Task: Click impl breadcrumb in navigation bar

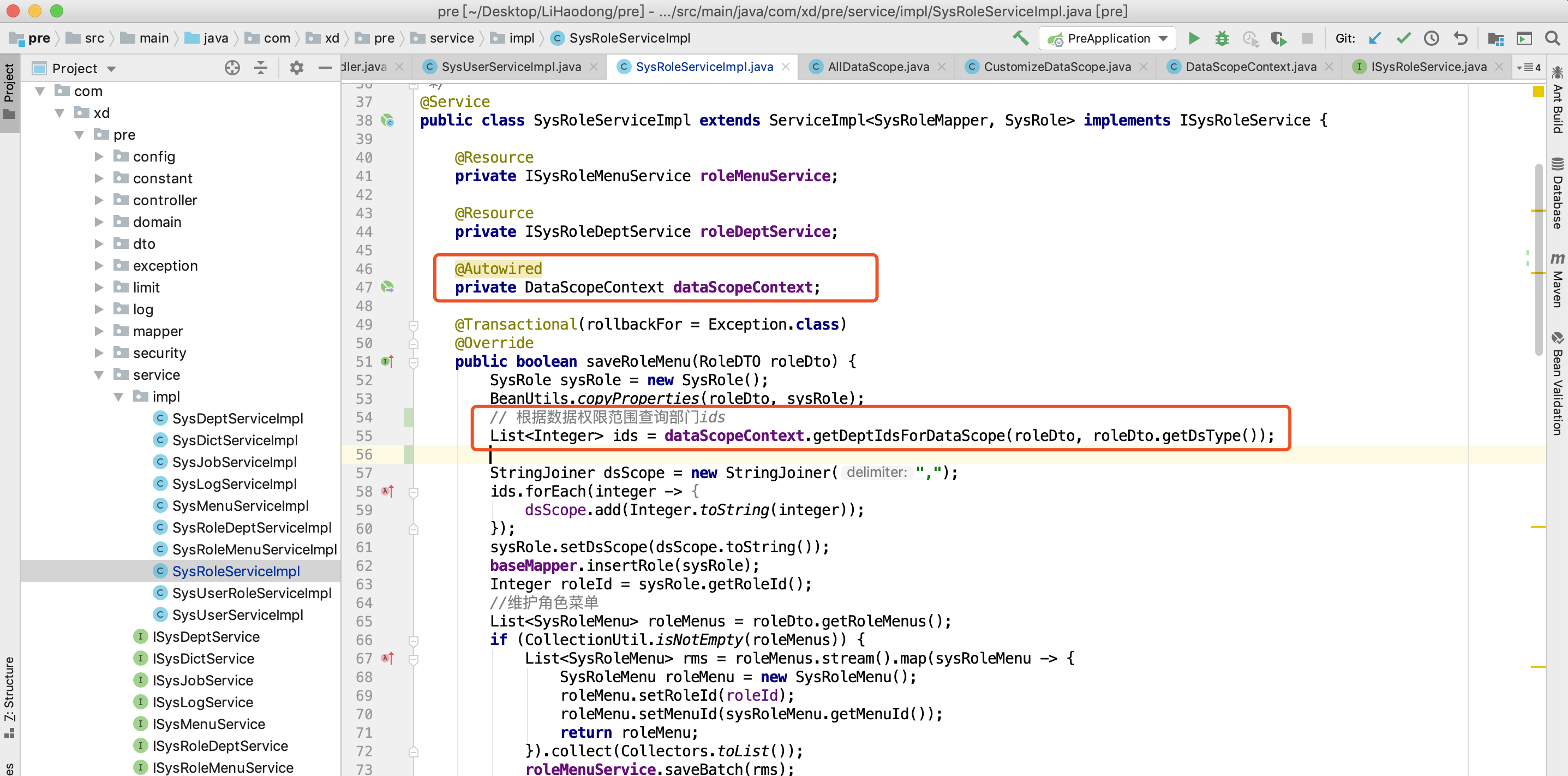Action: point(521,38)
